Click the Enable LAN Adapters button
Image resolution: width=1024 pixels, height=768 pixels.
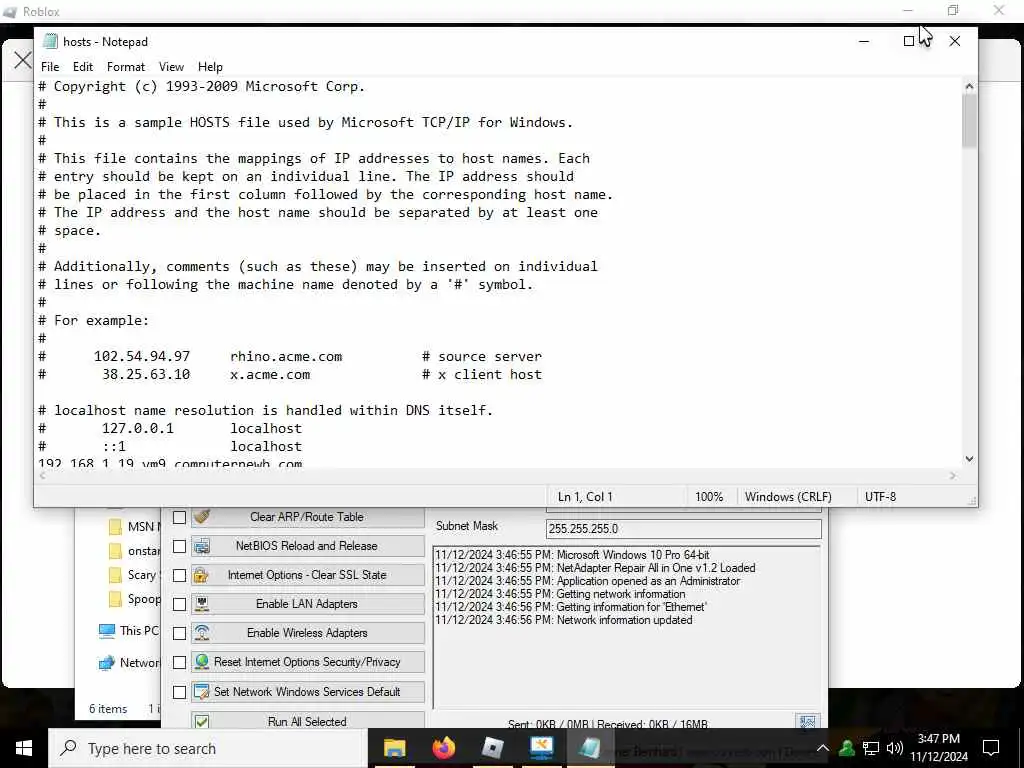308,604
